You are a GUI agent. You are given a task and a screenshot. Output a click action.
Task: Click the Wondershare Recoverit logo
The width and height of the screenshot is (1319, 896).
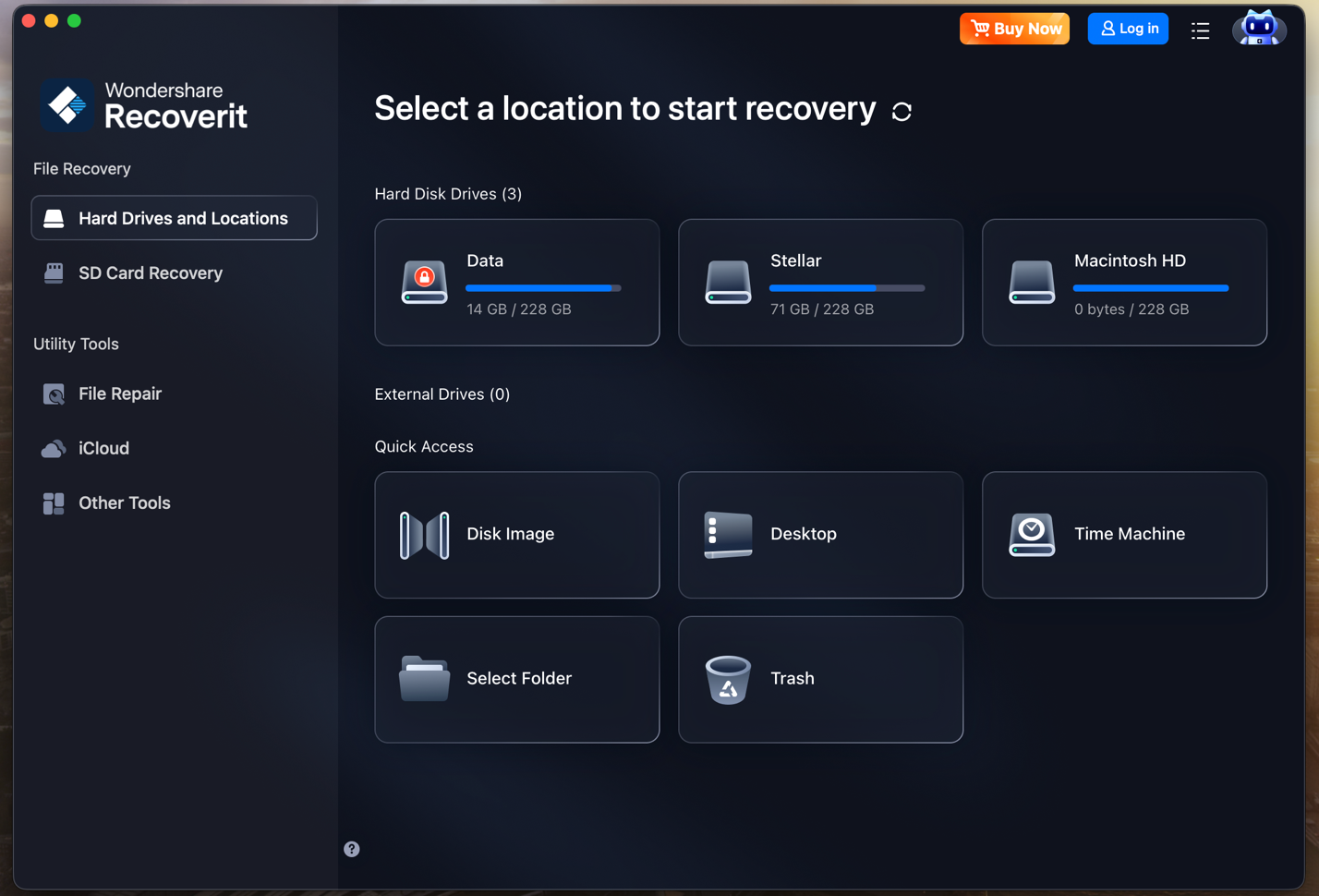pyautogui.click(x=144, y=104)
